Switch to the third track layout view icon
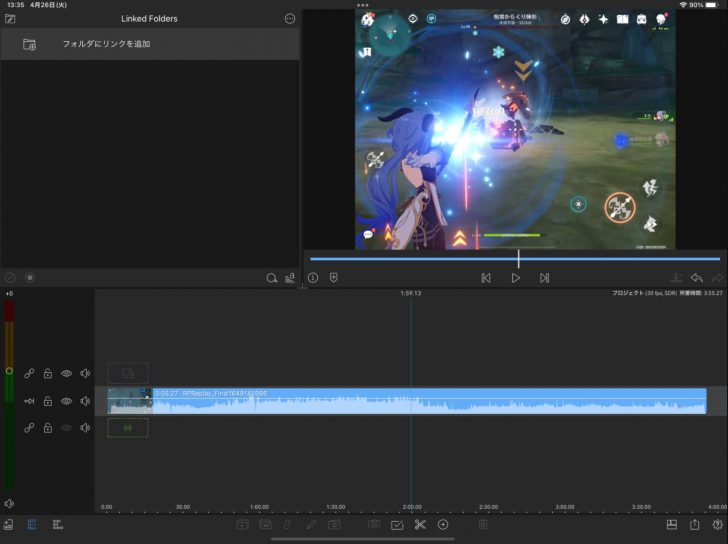This screenshot has width=728, height=544. 58,525
